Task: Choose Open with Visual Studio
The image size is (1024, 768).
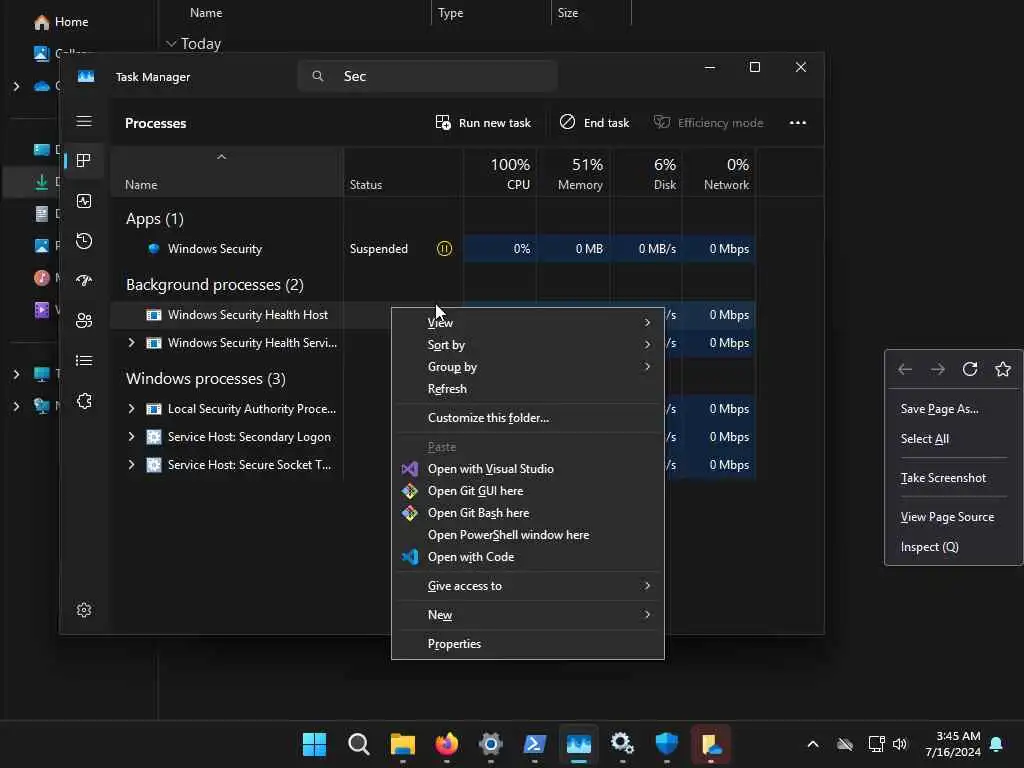Action: tap(527, 469)
